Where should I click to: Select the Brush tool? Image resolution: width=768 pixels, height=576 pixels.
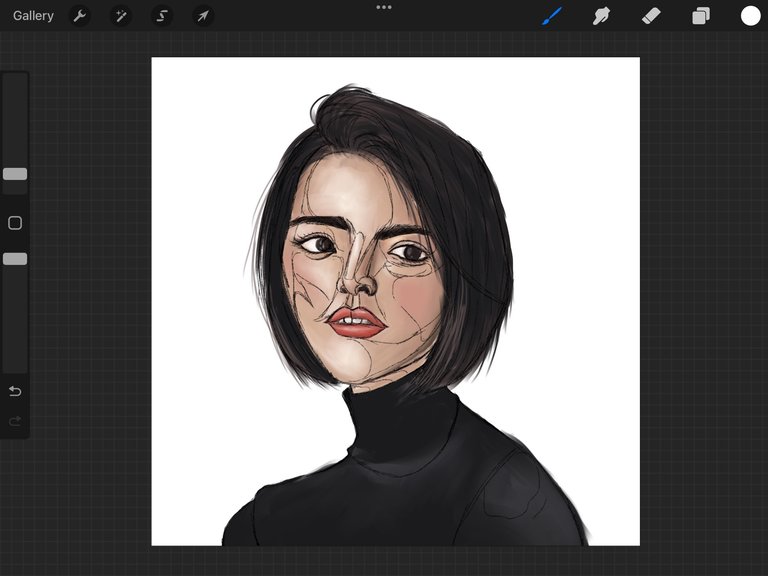coord(552,16)
